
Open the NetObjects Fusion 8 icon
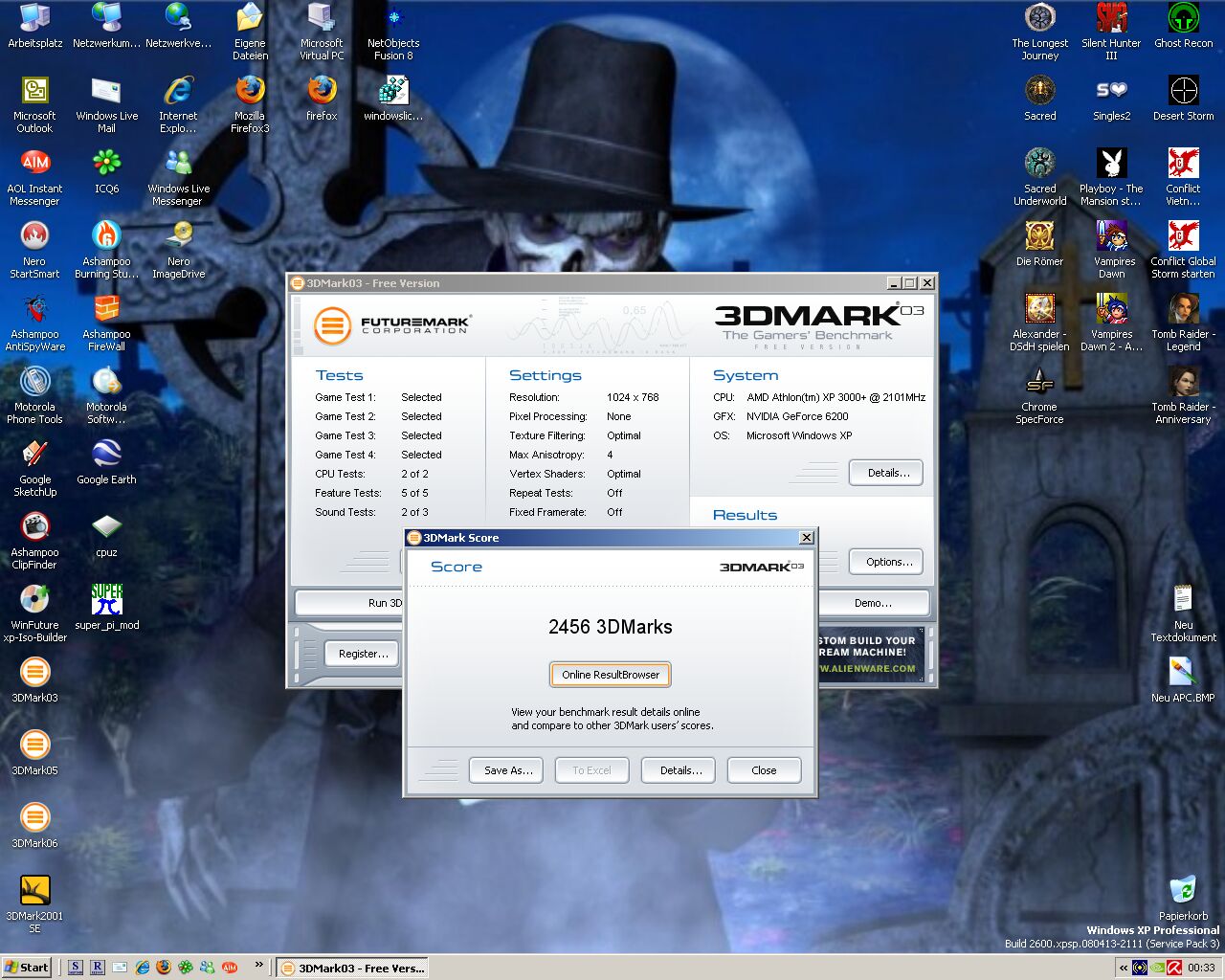pos(393,31)
